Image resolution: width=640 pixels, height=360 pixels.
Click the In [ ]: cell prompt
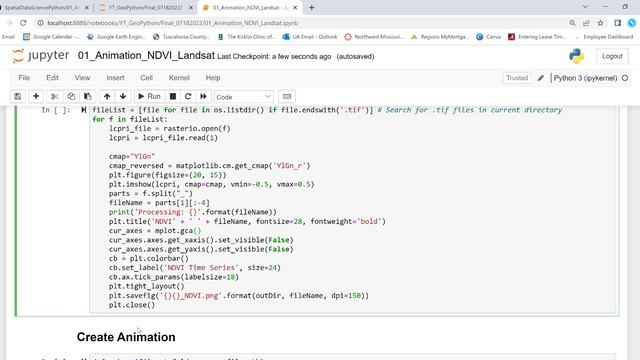pos(56,110)
